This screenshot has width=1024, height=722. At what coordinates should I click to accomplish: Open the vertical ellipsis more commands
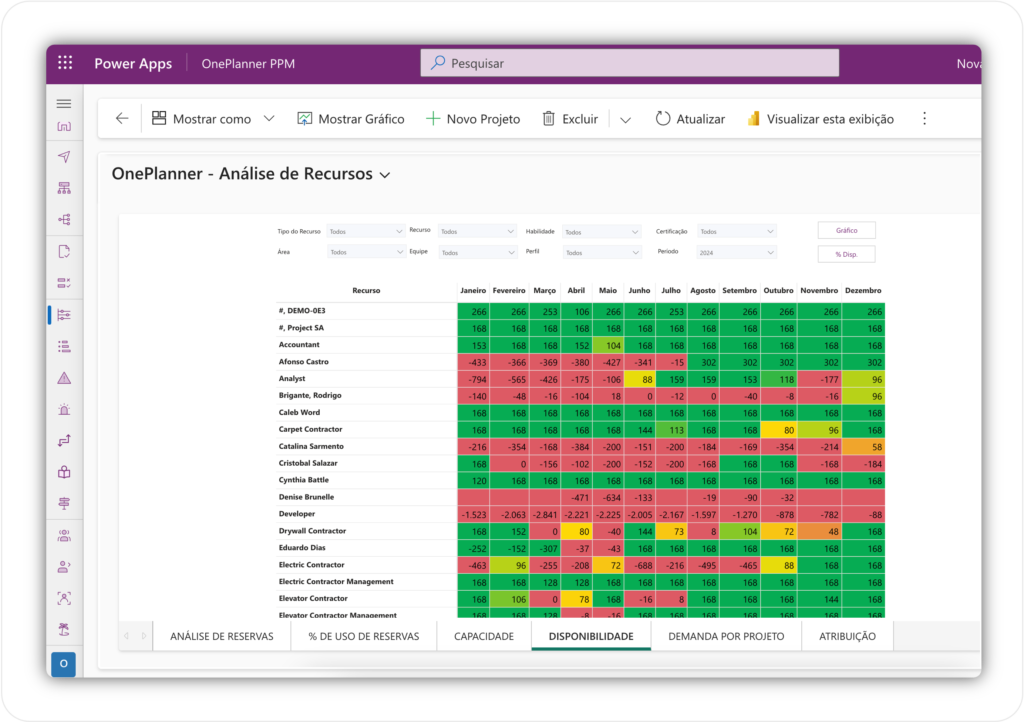point(924,118)
